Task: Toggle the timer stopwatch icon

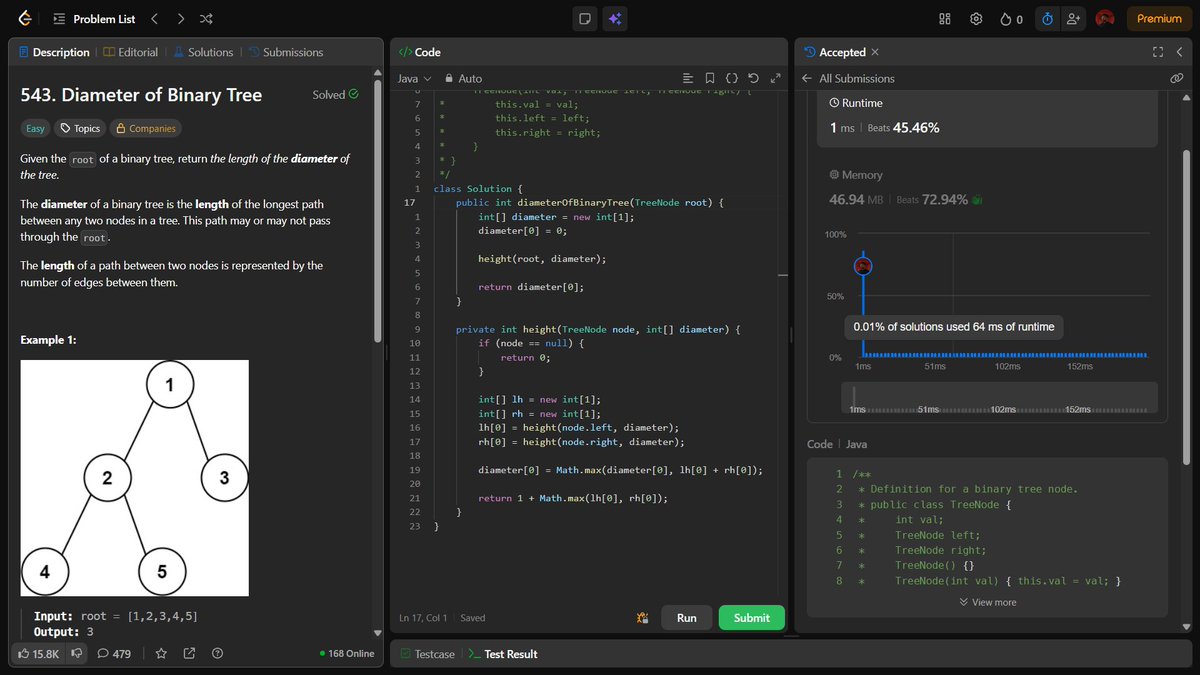Action: click(x=1047, y=18)
